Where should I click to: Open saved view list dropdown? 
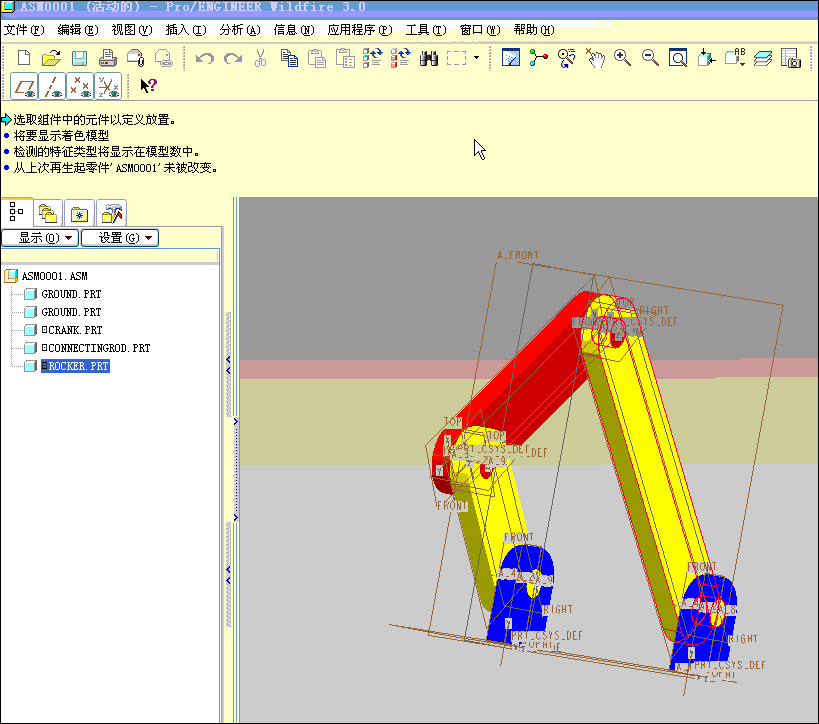click(735, 58)
